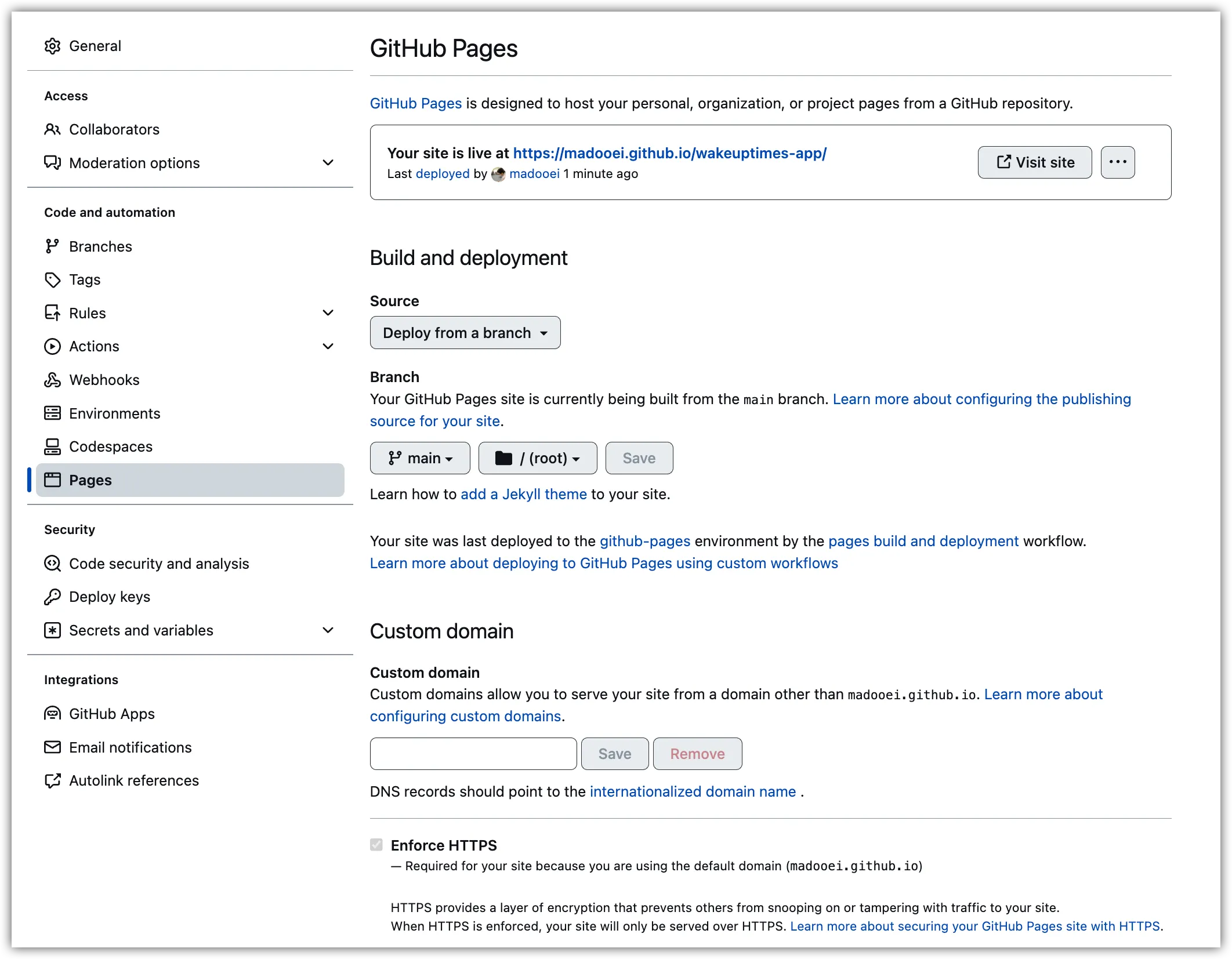Viewport: 1232px width, 959px height.
Task: Open the /(root) folder dropdown
Action: tap(537, 458)
